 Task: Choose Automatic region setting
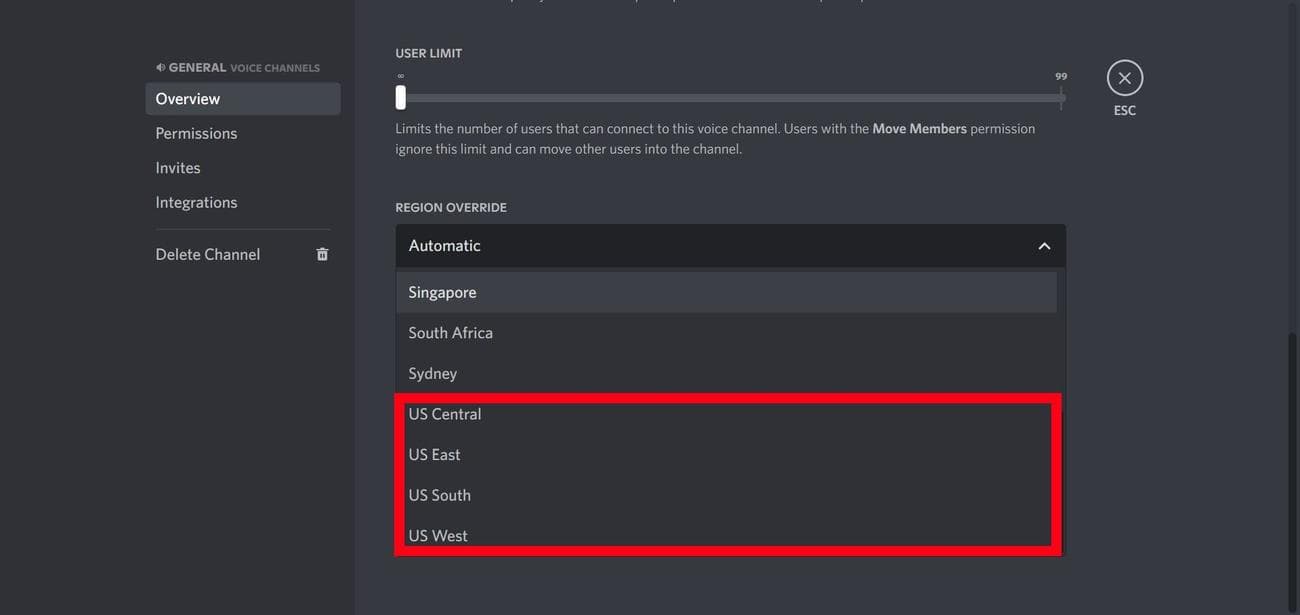(442, 243)
